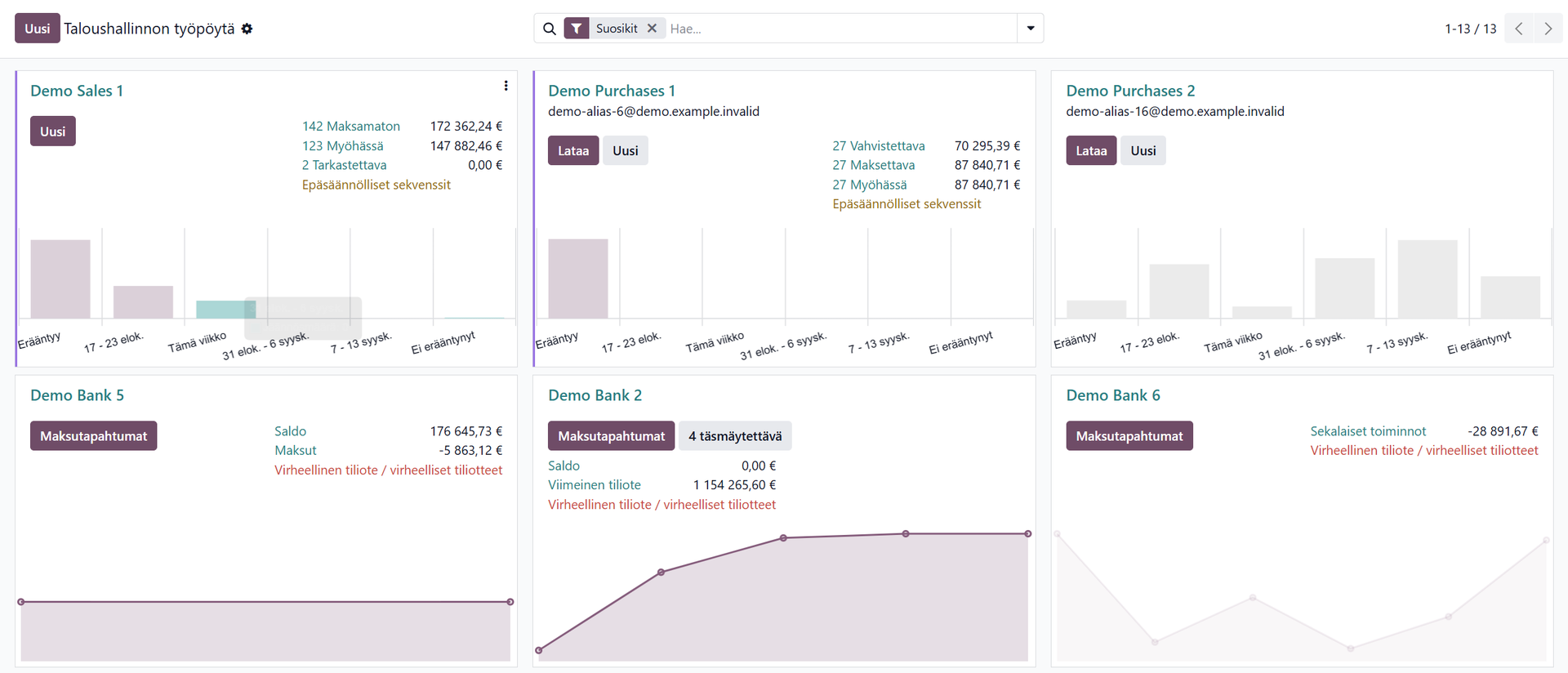Click the top-left Uusi button
This screenshot has height=673, width=1568.
pyautogui.click(x=38, y=29)
